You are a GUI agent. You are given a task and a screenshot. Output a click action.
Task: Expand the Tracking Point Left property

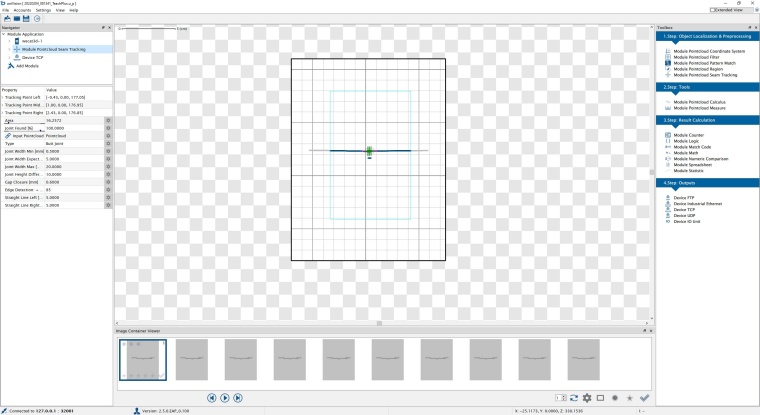tap(3, 97)
